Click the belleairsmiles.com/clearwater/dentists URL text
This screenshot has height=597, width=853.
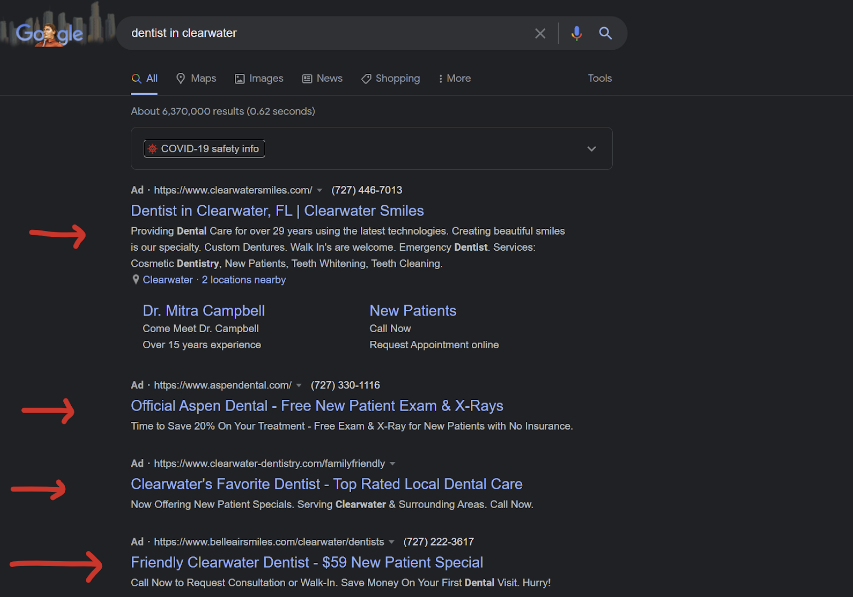coord(269,541)
